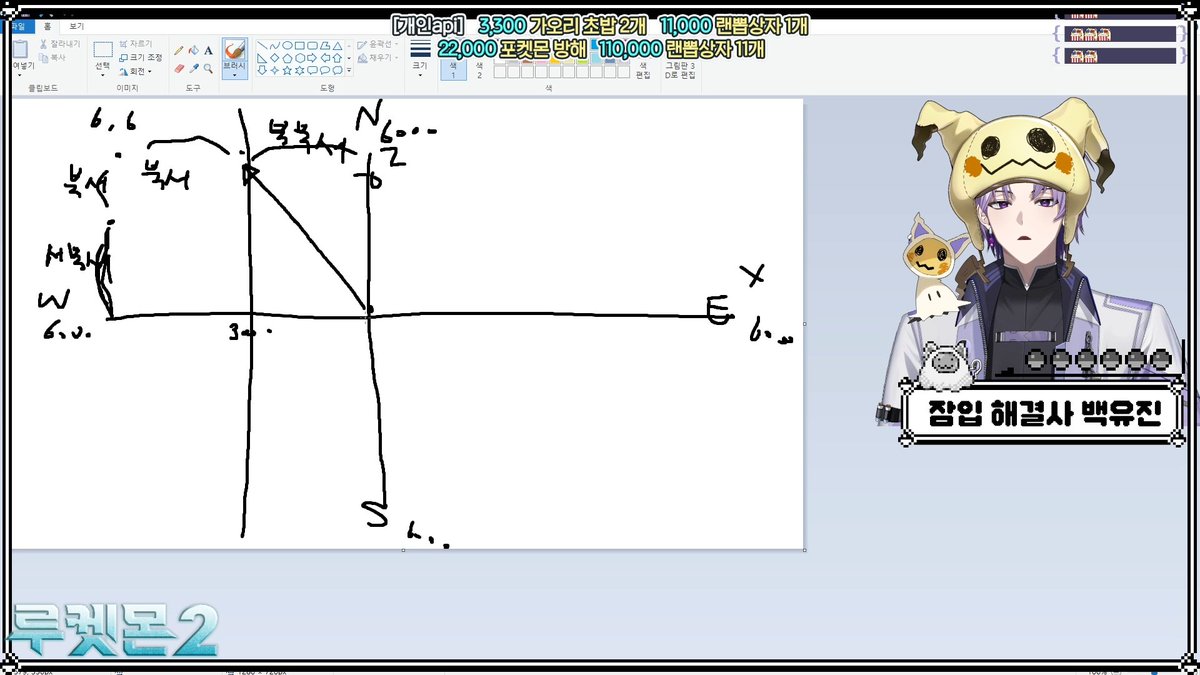Click the Edit colors (색 편집) button
Screen dimensions: 1200x675
(643, 69)
